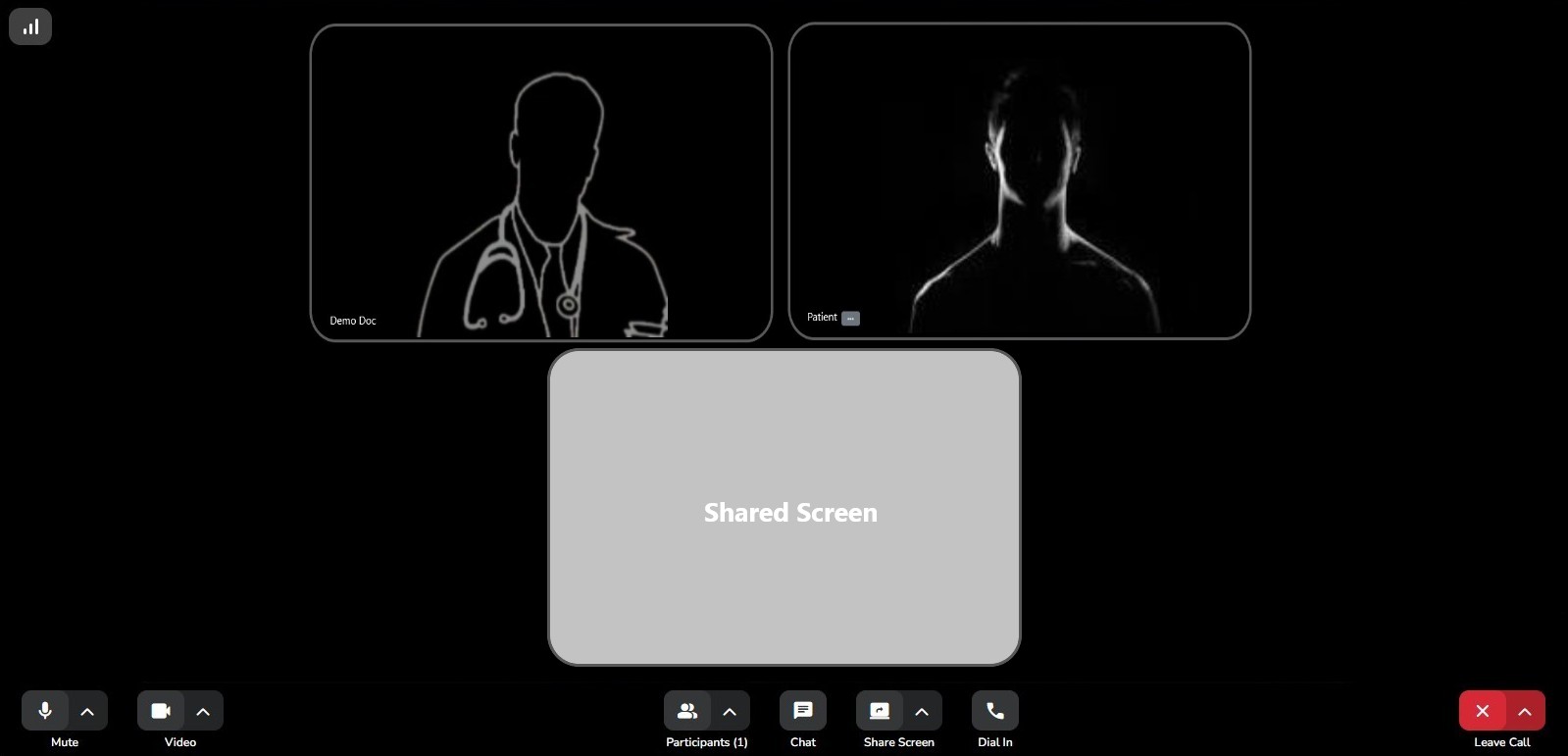1568x756 pixels.
Task: Click the ellipsis badge beside Patient name
Action: point(850,318)
